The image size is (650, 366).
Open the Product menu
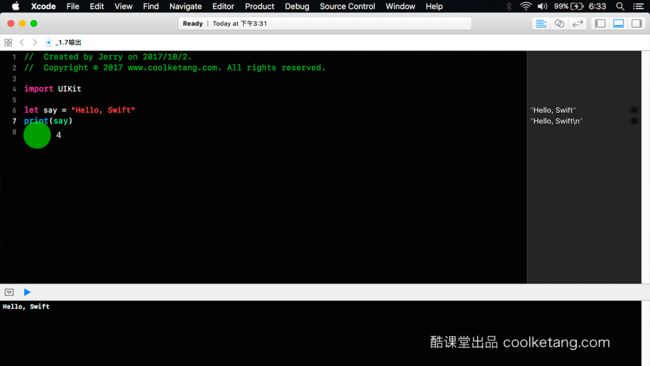pos(259,6)
